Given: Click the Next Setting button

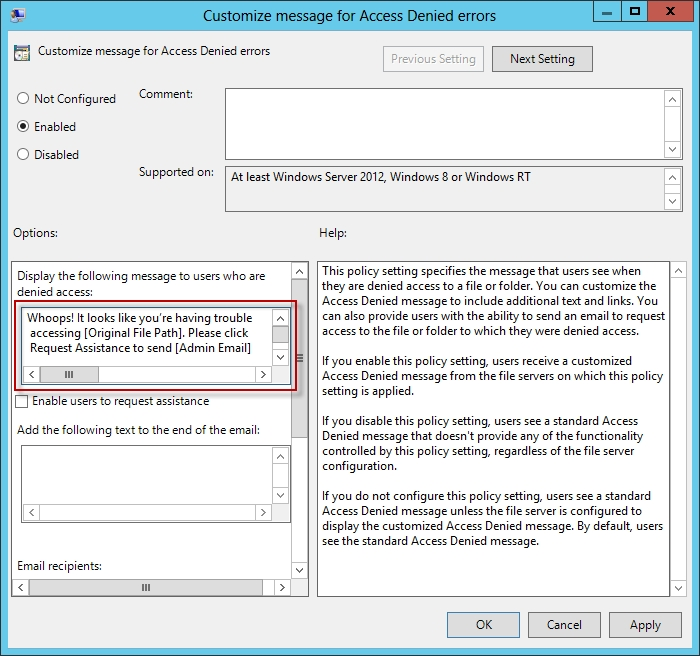Looking at the screenshot, I should [x=542, y=59].
